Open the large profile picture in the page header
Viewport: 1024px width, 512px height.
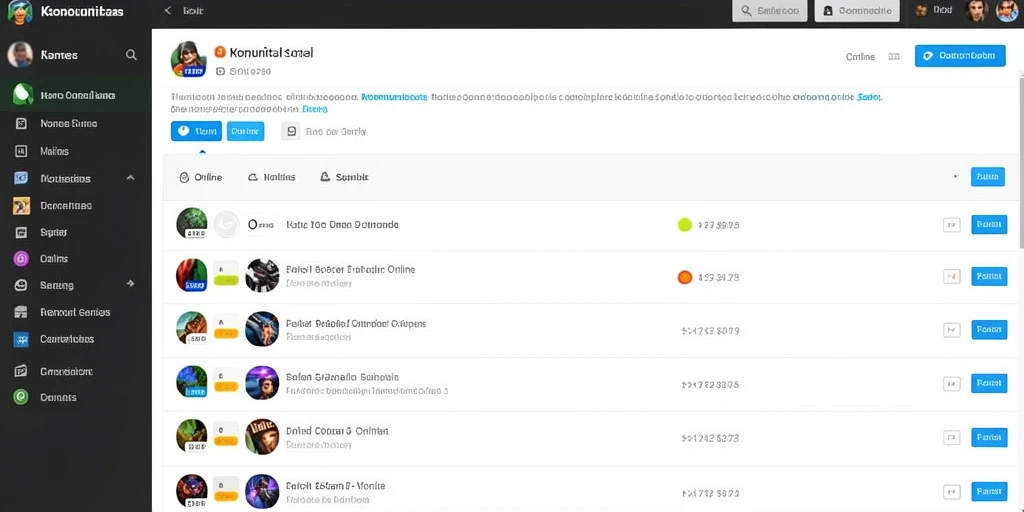pyautogui.click(x=189, y=59)
